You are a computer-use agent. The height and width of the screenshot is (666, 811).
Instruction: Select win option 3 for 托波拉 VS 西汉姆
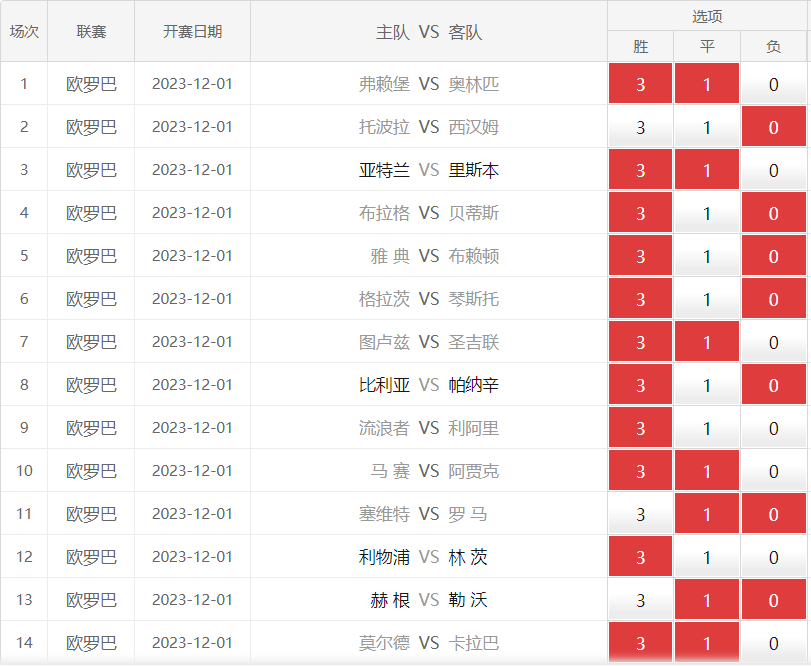(640, 127)
